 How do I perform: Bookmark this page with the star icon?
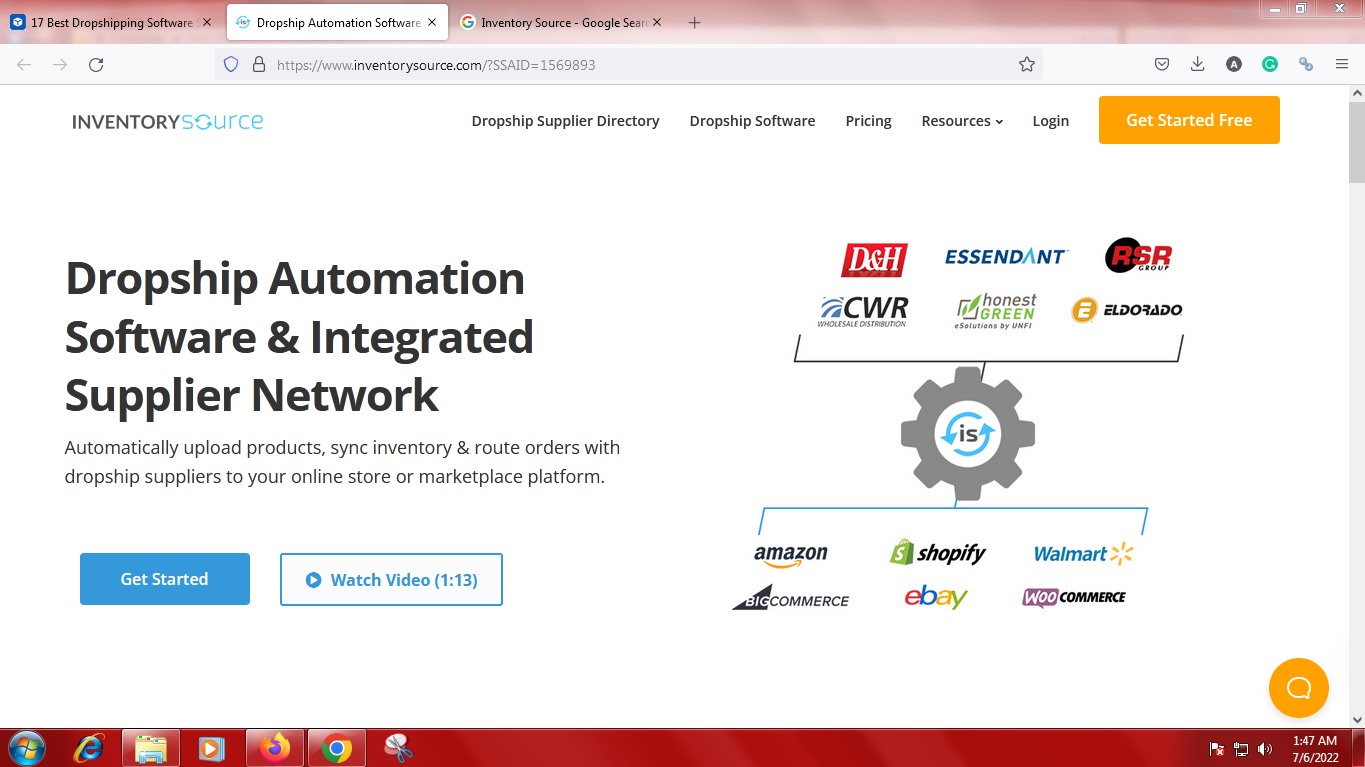1026,64
